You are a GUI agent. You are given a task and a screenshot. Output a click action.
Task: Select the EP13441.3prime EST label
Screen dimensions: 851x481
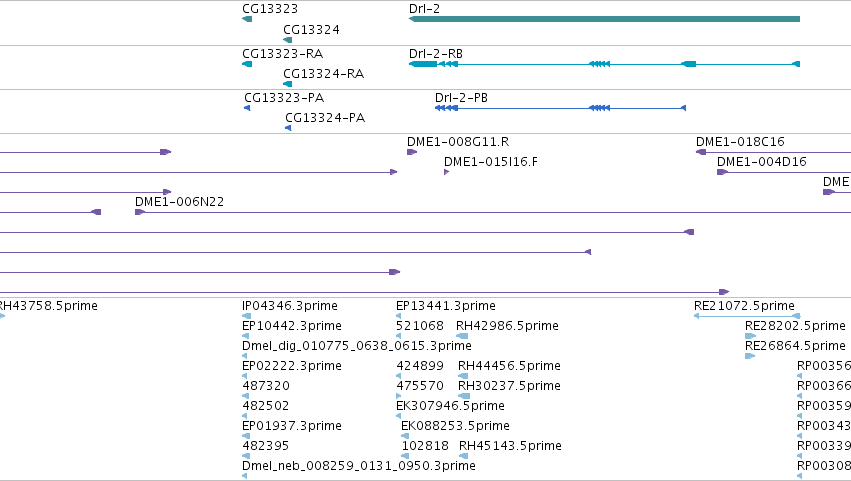click(x=446, y=306)
